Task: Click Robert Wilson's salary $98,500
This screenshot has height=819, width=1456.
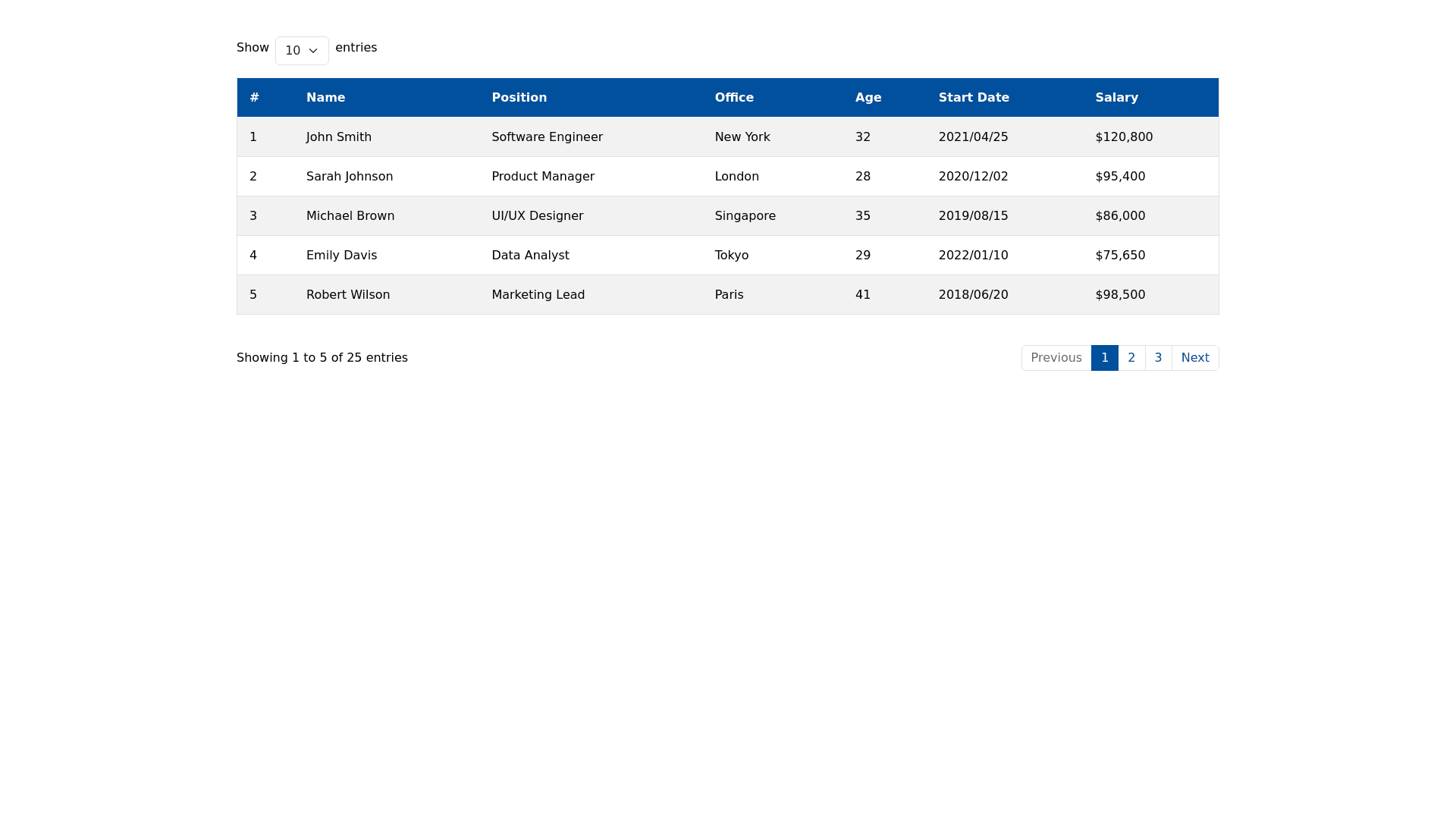Action: [1120, 295]
